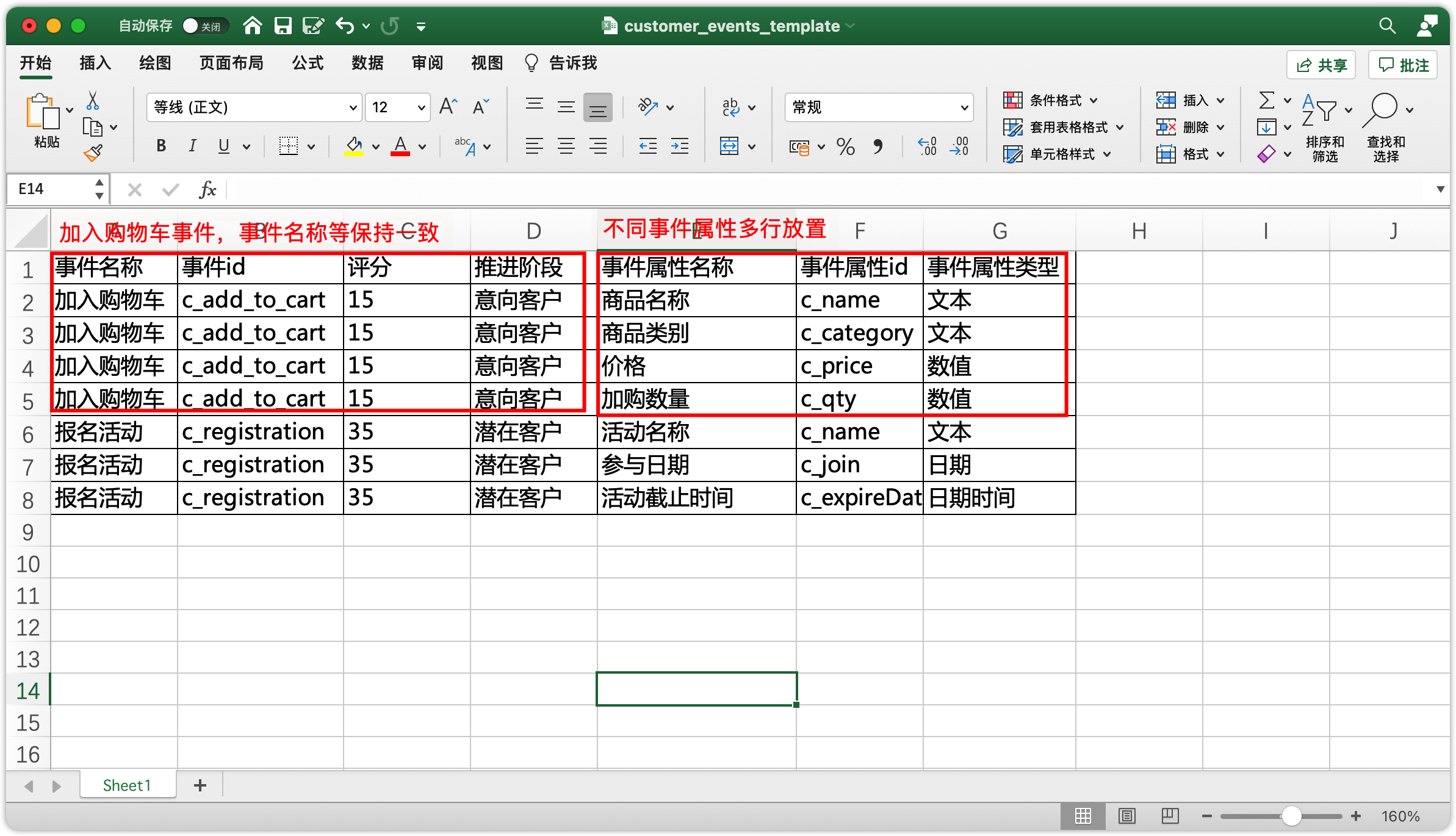The width and height of the screenshot is (1456, 836).
Task: Toggle Align Bottom
Action: [x=598, y=107]
